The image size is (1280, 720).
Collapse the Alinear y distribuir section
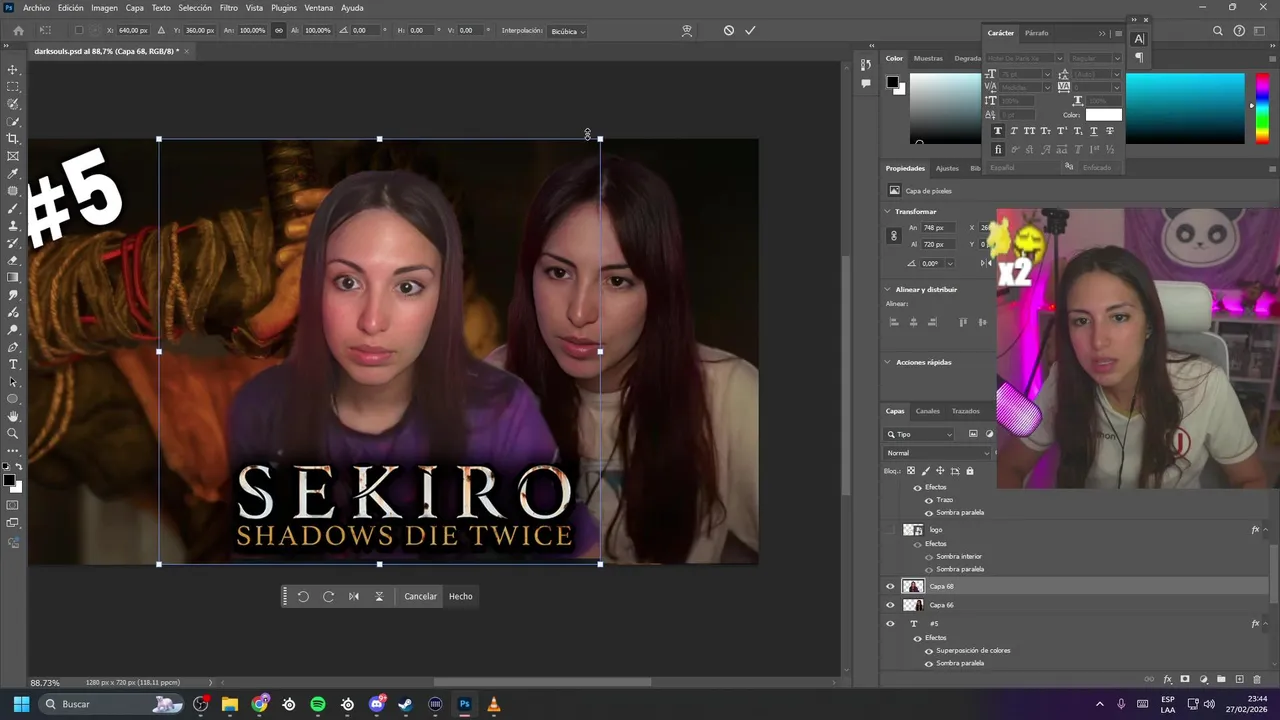pyautogui.click(x=887, y=290)
